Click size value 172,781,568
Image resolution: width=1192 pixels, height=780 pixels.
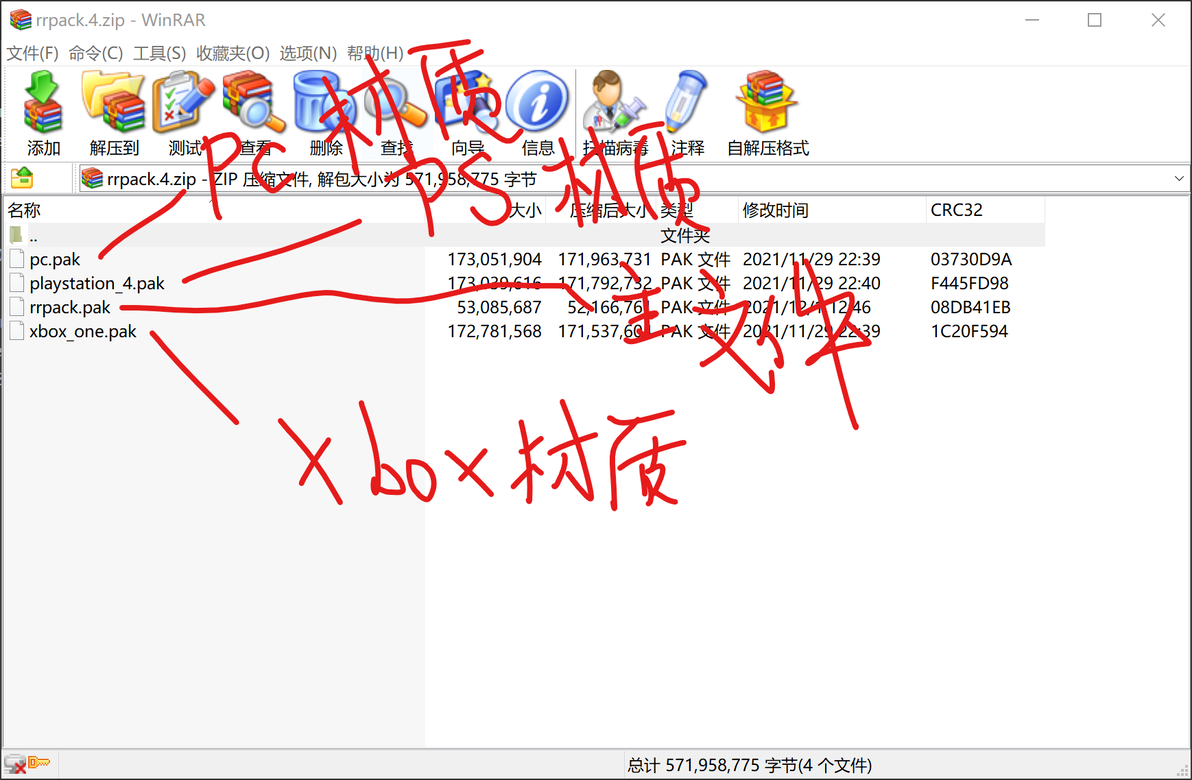(x=494, y=332)
